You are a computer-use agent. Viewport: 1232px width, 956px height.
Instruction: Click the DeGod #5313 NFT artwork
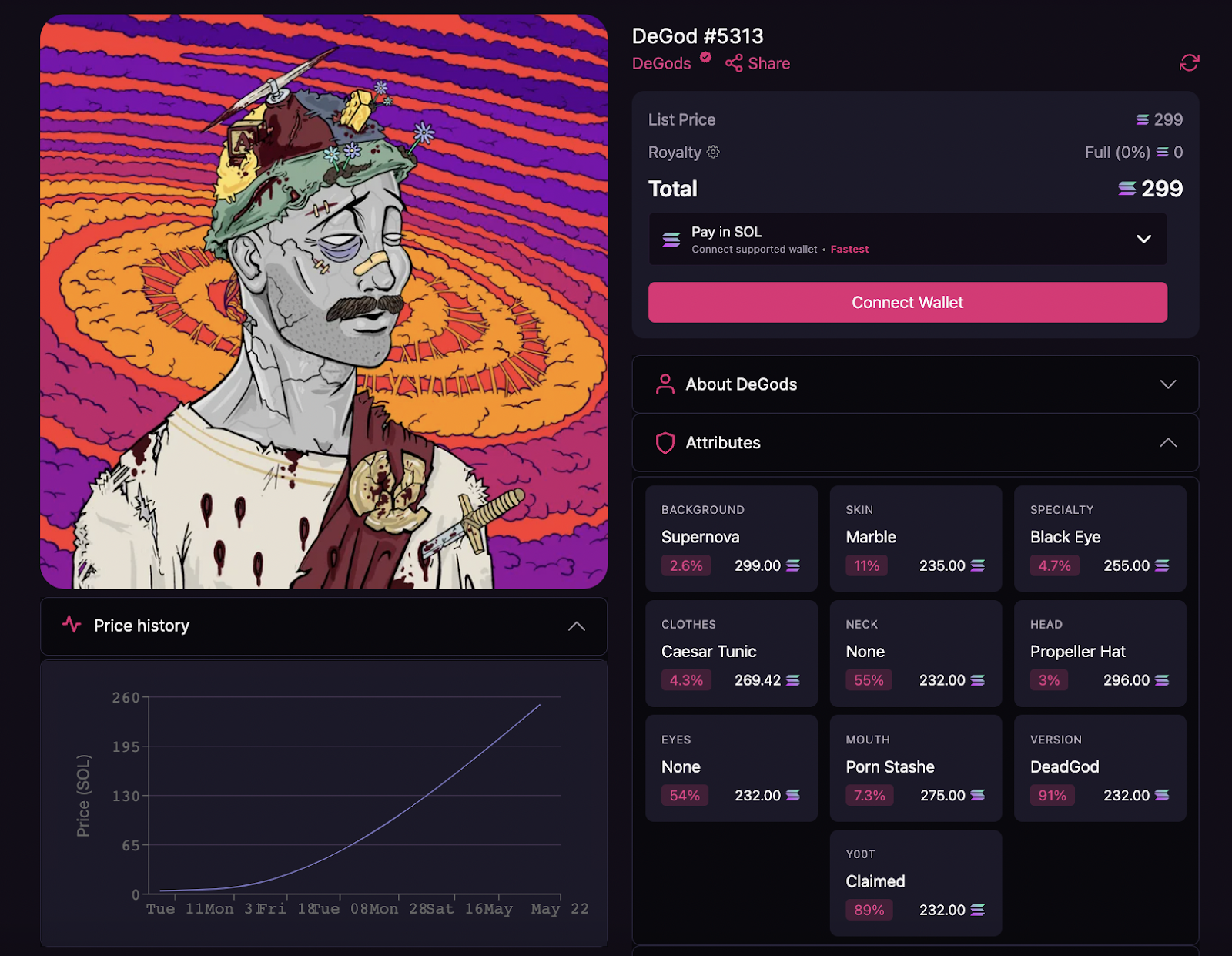click(x=323, y=301)
